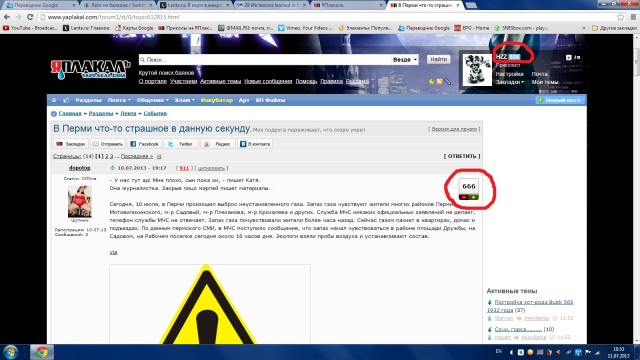Image resolution: width=640 pixels, height=360 pixels.
Task: Open the Арт nav menu item
Action: click(x=244, y=100)
